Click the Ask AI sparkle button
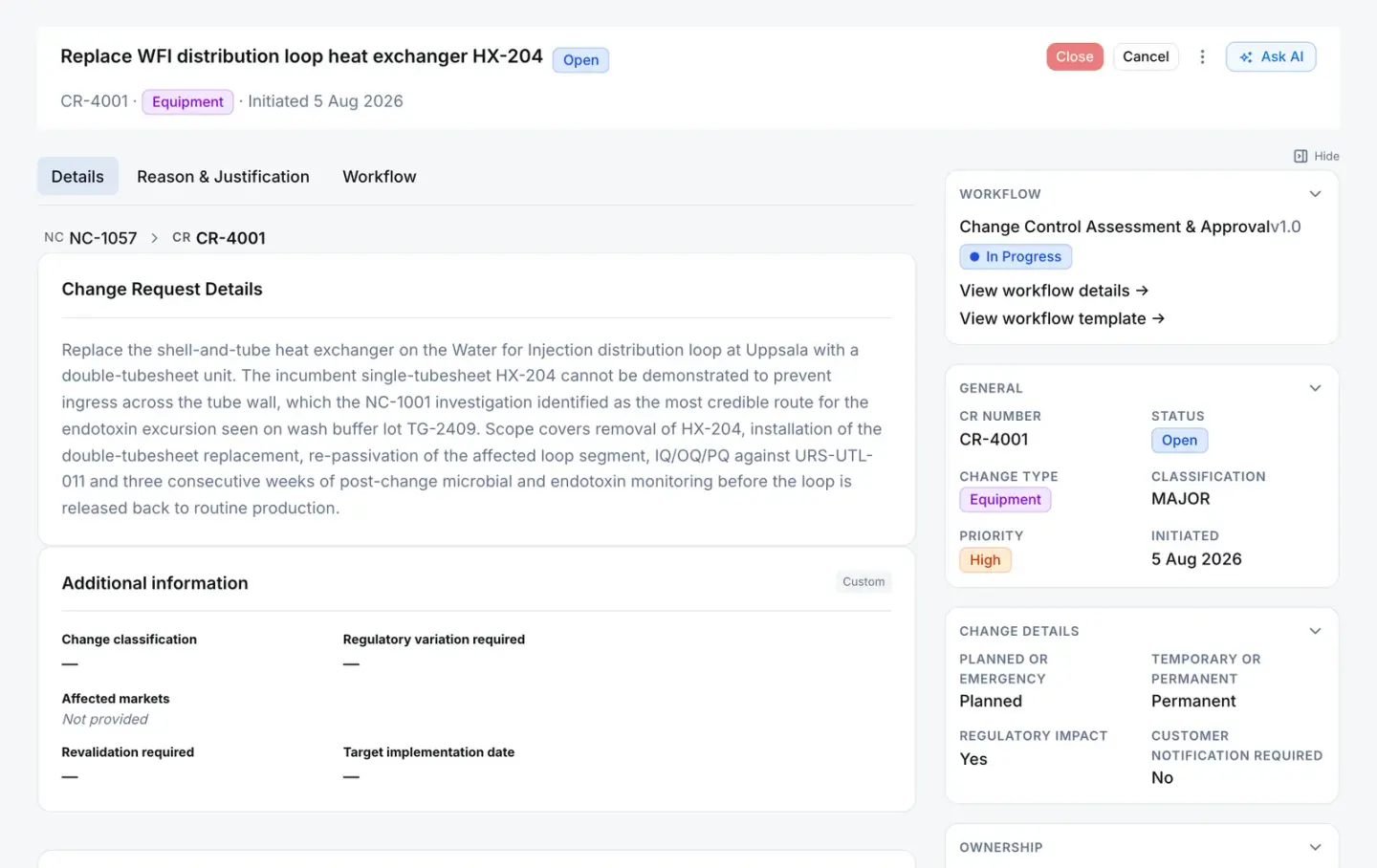Image resolution: width=1377 pixels, height=868 pixels. coord(1271,57)
